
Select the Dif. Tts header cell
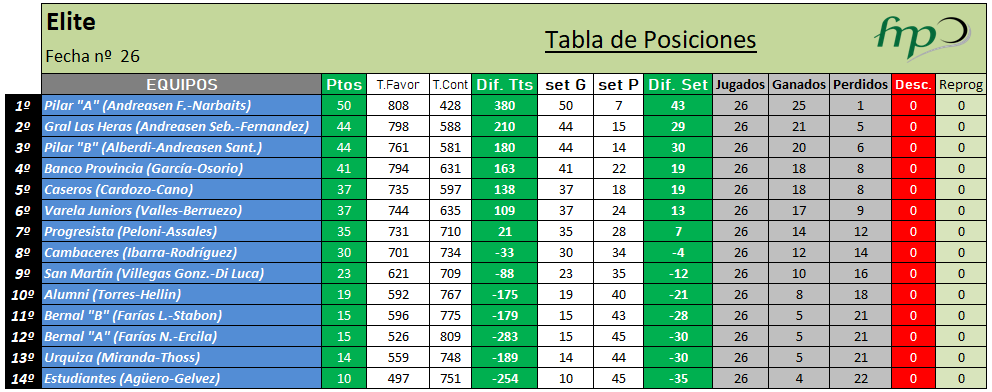pyautogui.click(x=505, y=85)
